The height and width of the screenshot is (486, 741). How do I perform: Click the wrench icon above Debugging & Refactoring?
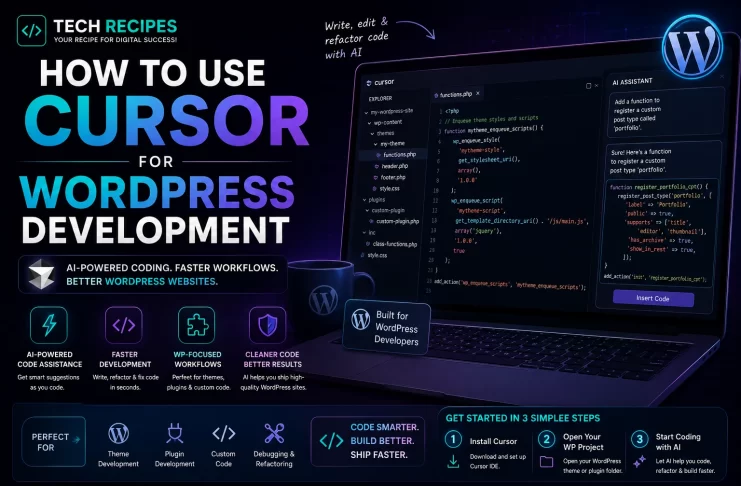274,433
